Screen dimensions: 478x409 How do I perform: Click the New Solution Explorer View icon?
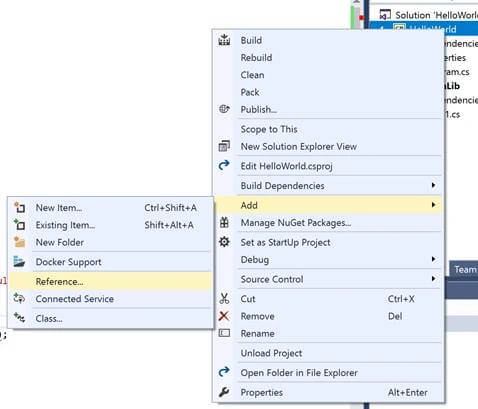click(224, 146)
